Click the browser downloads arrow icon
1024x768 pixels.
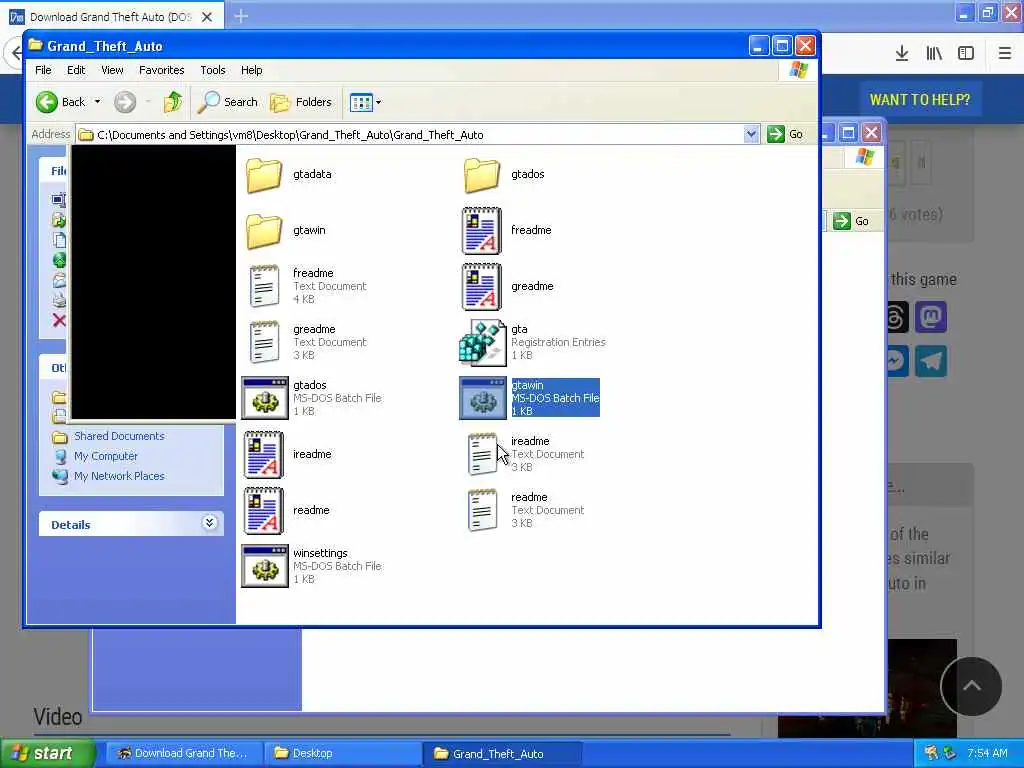(x=902, y=54)
